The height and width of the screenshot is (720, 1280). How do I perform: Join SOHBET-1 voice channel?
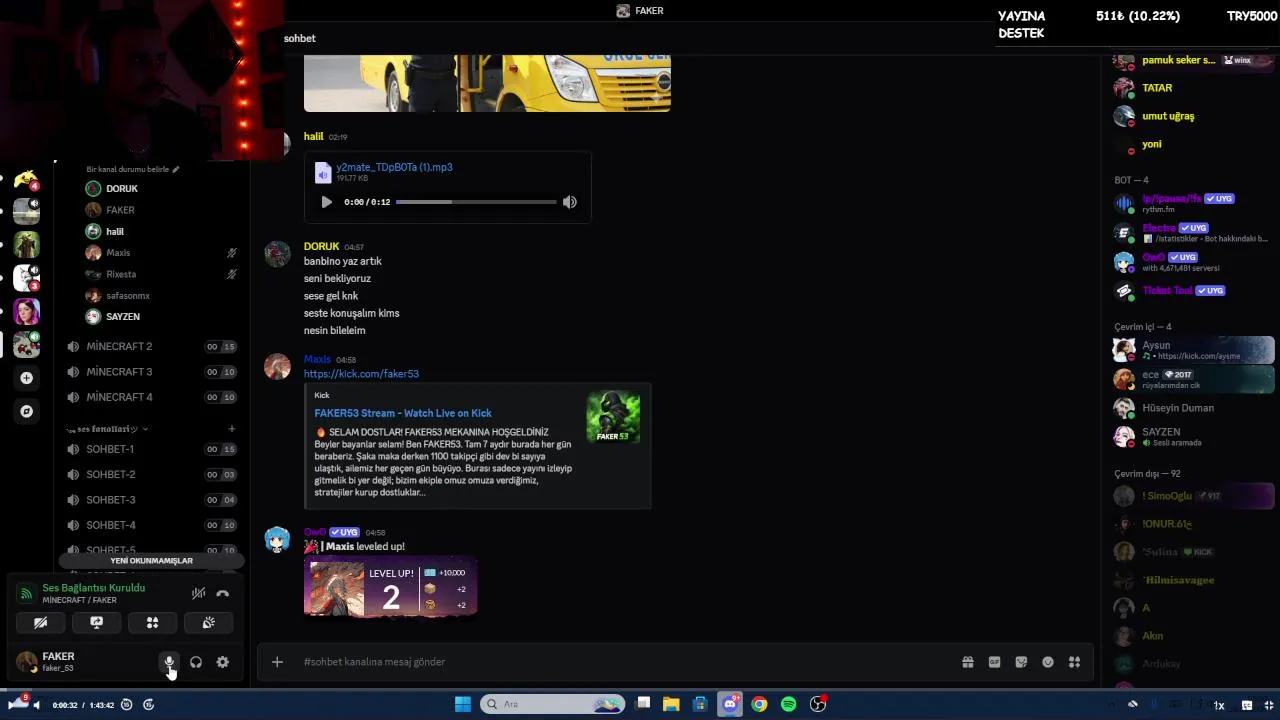[x=153, y=449]
